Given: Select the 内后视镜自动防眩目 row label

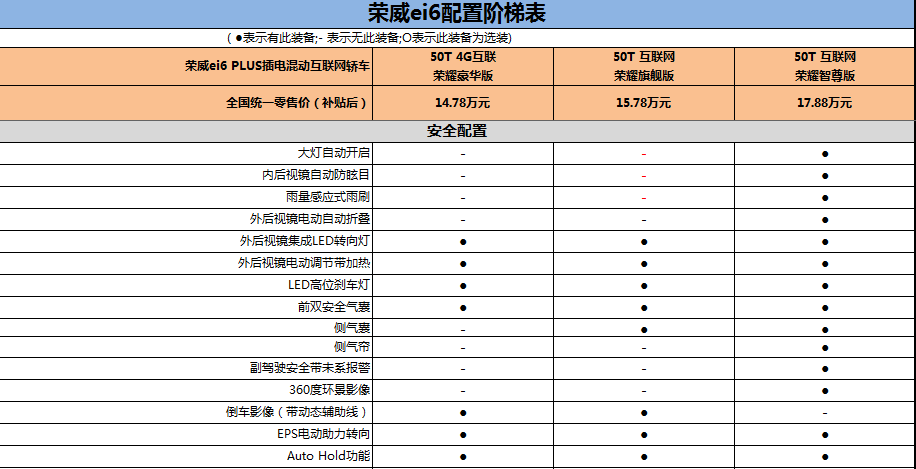Looking at the screenshot, I should (x=316, y=175).
